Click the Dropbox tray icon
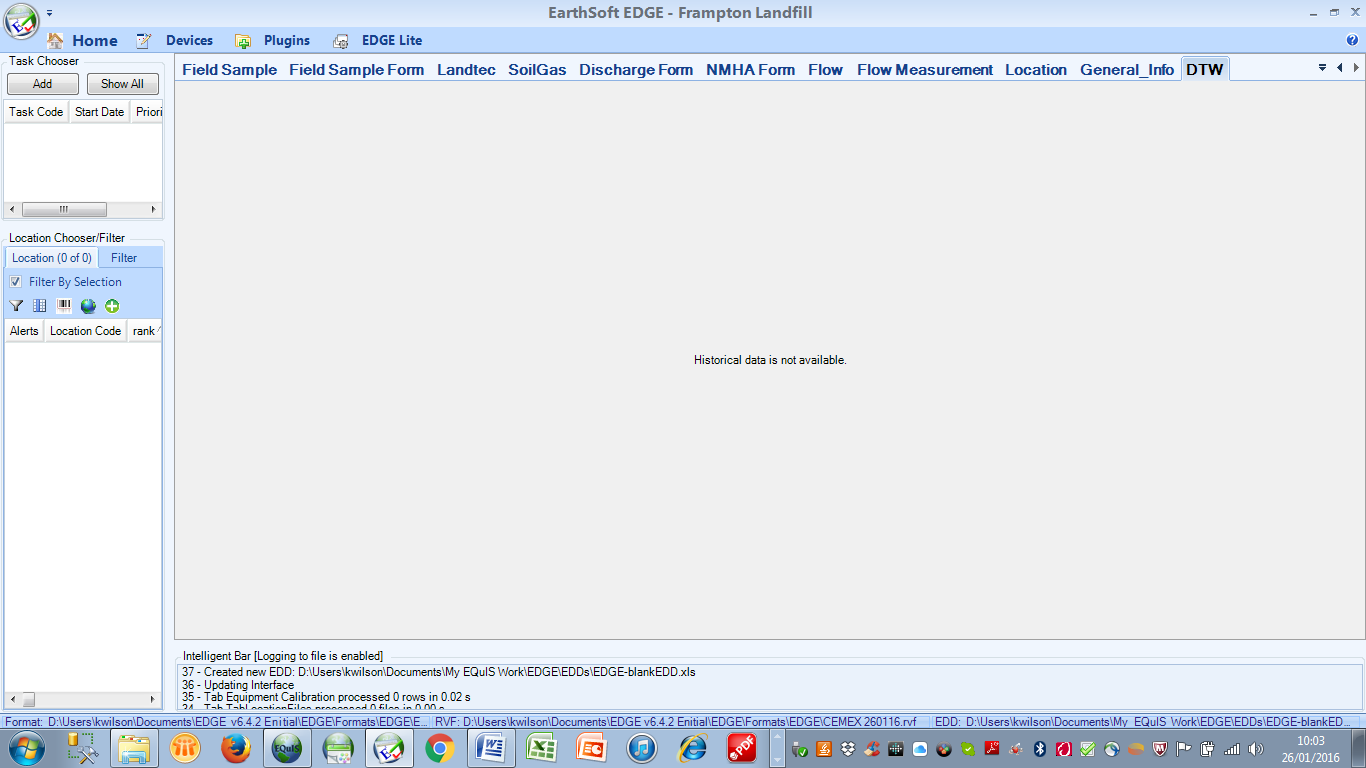 click(848, 749)
